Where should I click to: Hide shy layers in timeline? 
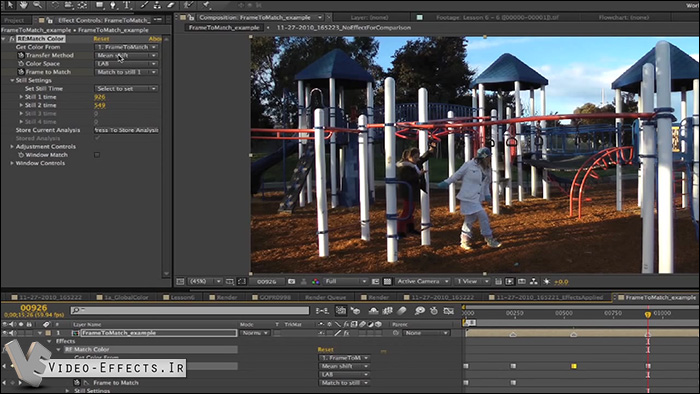[373, 311]
